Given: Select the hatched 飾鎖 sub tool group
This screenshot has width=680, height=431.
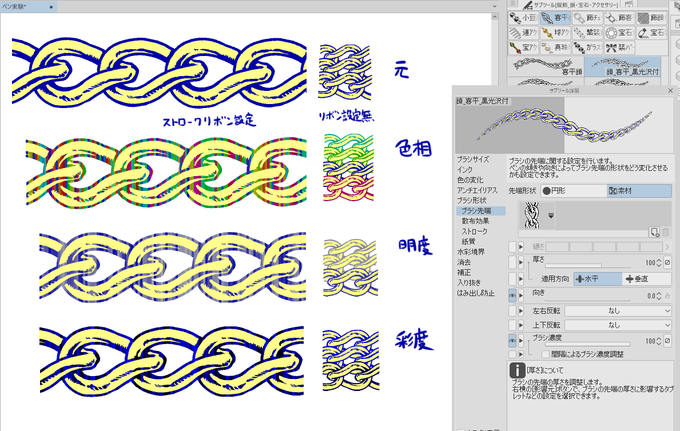Looking at the screenshot, I should (x=652, y=18).
